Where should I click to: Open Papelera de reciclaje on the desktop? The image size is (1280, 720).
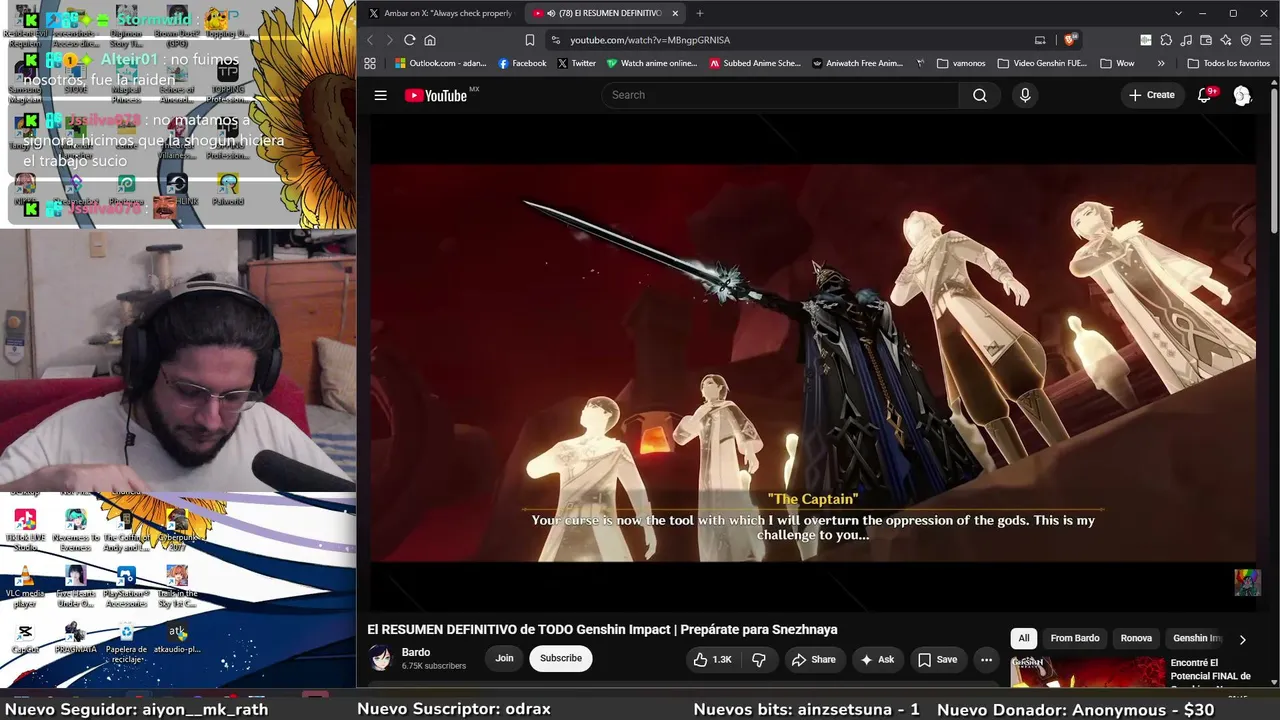pyautogui.click(x=126, y=642)
